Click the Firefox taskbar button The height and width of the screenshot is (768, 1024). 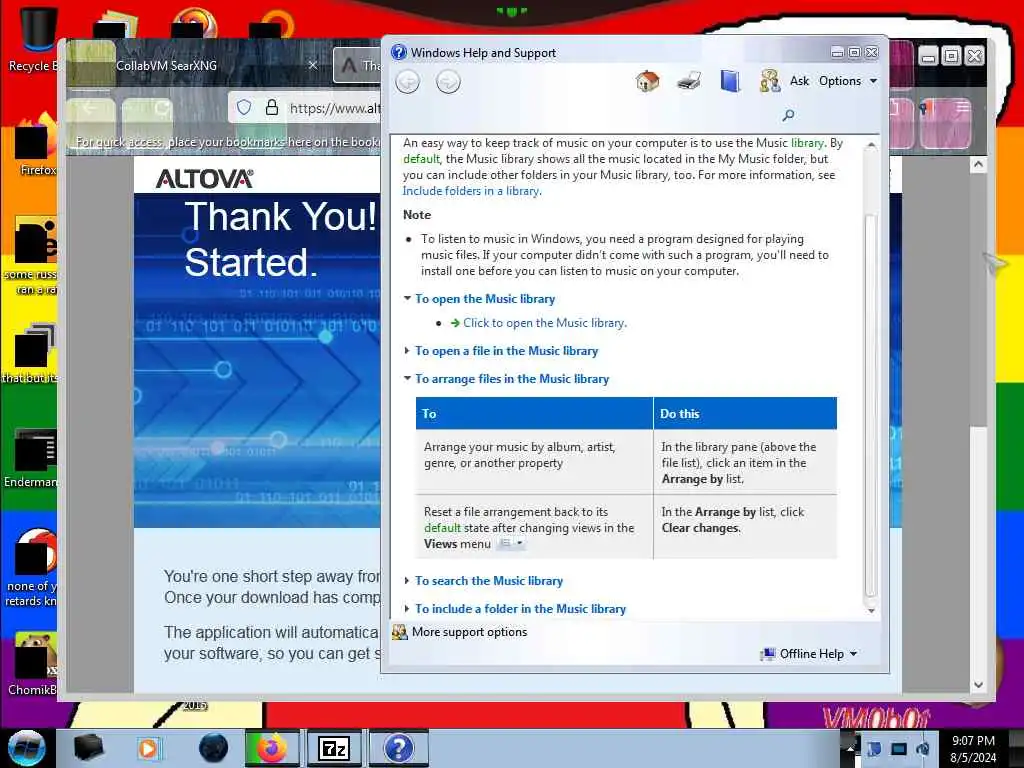click(x=272, y=748)
